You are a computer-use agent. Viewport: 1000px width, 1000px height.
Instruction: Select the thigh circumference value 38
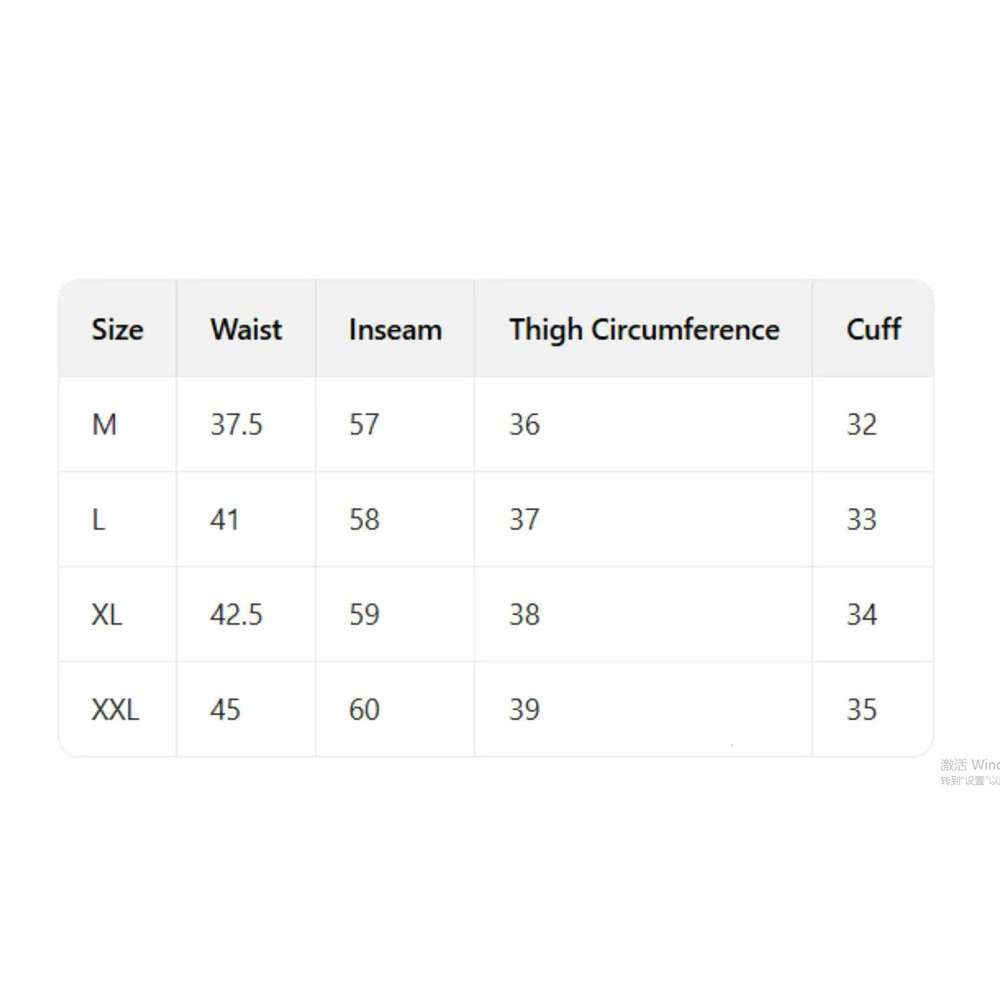pos(524,615)
